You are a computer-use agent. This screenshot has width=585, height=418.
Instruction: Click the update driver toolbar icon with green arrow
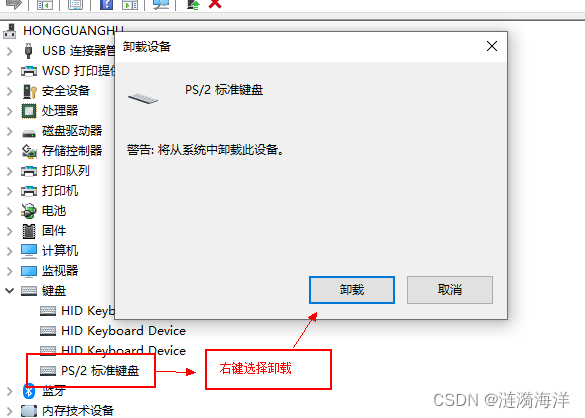click(193, 4)
